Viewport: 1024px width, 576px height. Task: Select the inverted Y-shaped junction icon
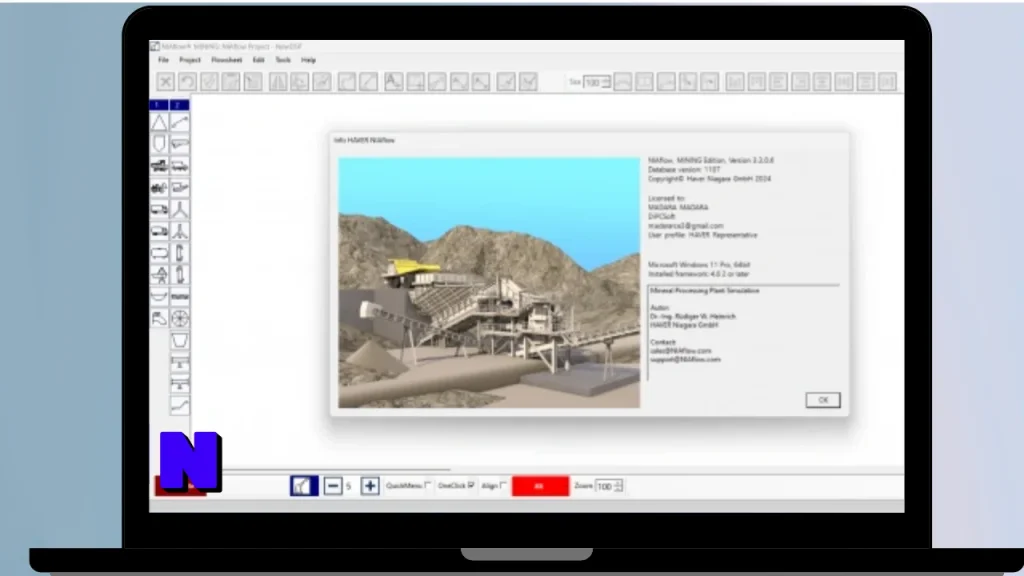[x=180, y=231]
